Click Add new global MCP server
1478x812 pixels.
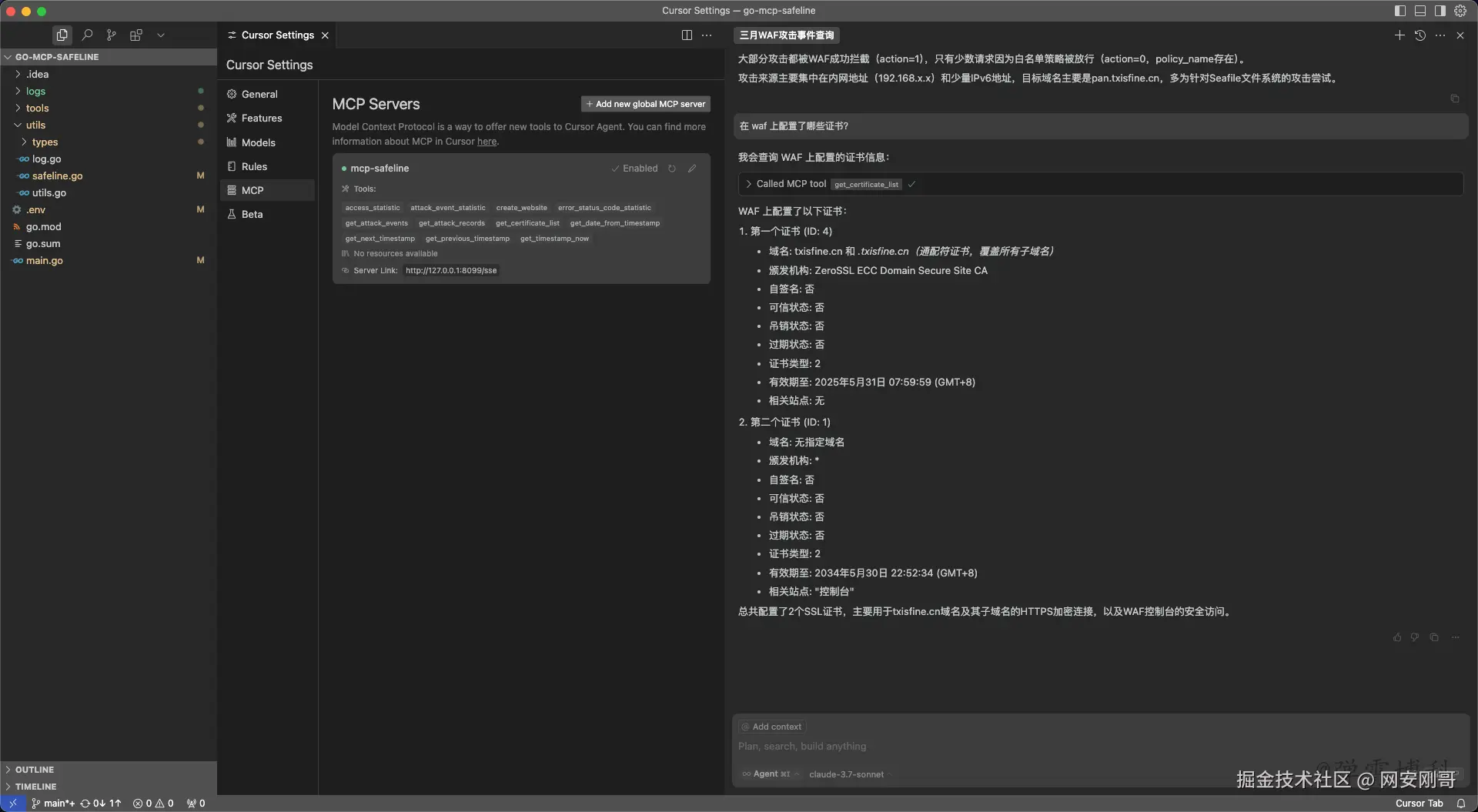point(645,104)
